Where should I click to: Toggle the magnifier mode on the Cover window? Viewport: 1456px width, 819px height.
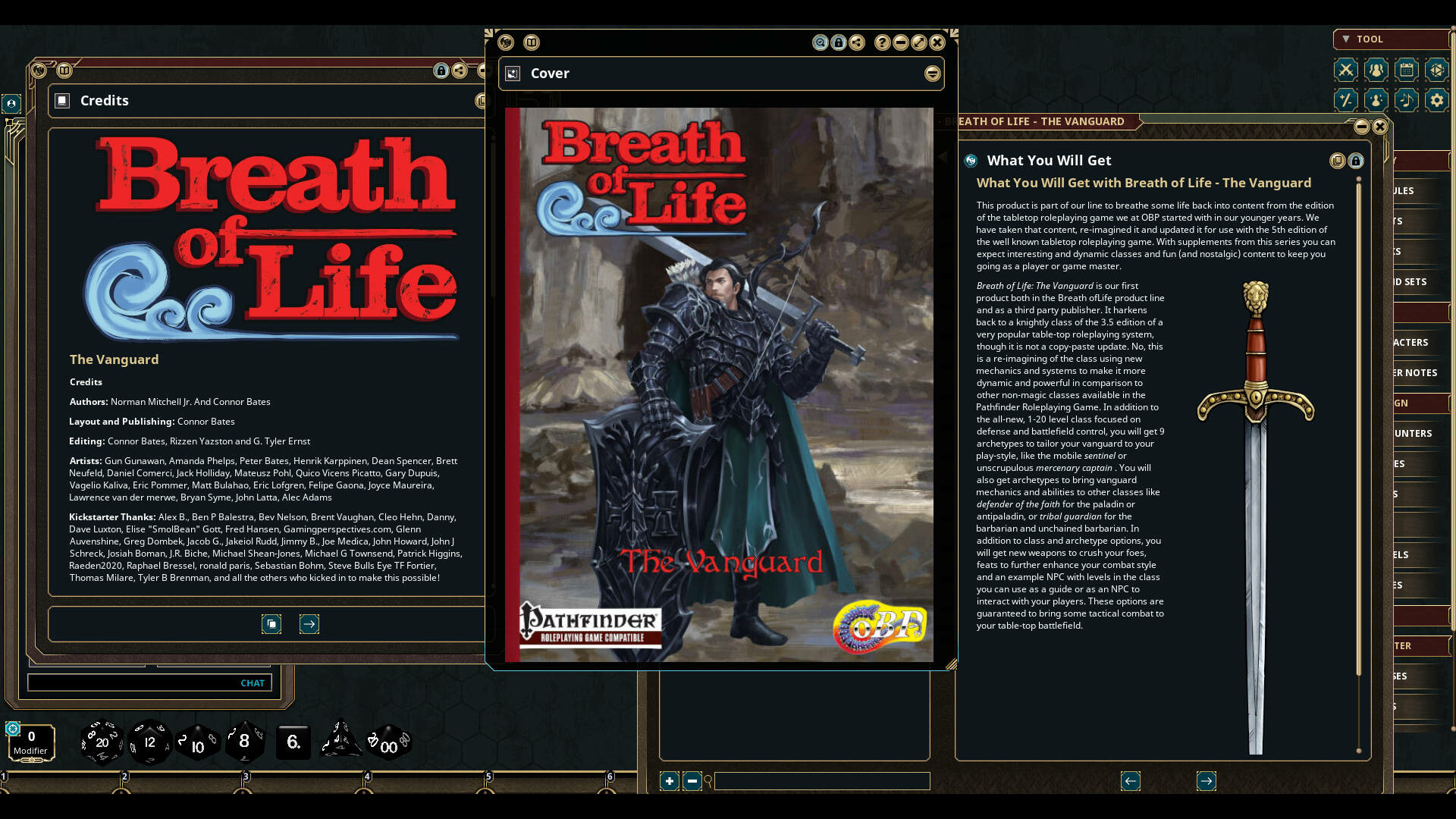[x=820, y=43]
